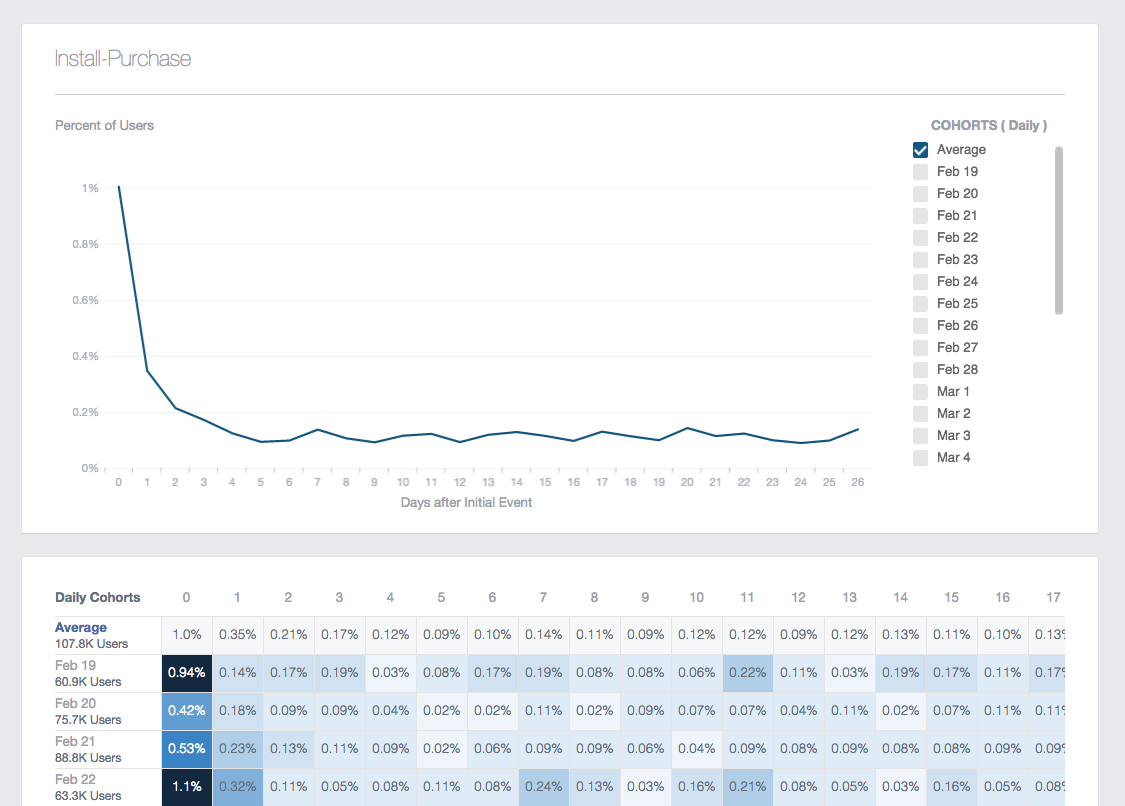Toggle the Mar 1 cohort checkbox
1125x806 pixels.
(921, 392)
